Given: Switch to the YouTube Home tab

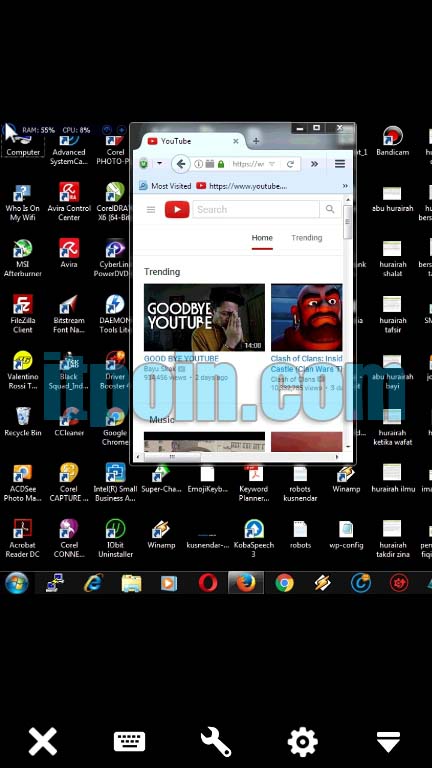Looking at the screenshot, I should (x=262, y=238).
